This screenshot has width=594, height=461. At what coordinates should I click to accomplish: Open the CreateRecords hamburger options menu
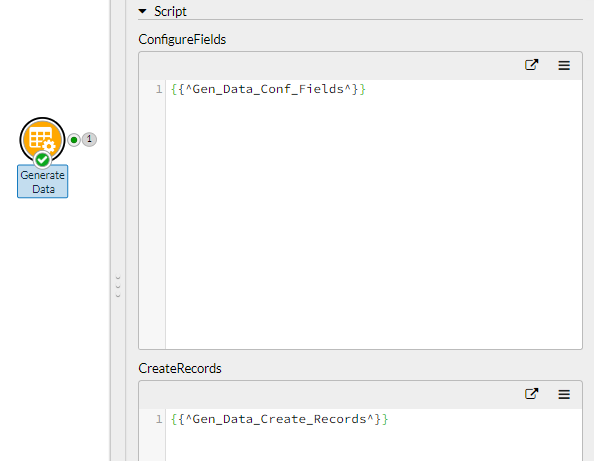tap(564, 394)
